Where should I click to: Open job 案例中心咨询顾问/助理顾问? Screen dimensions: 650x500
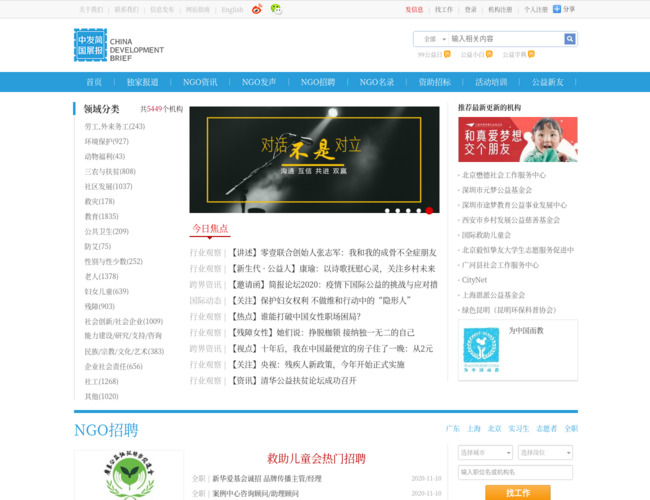[x=255, y=494]
